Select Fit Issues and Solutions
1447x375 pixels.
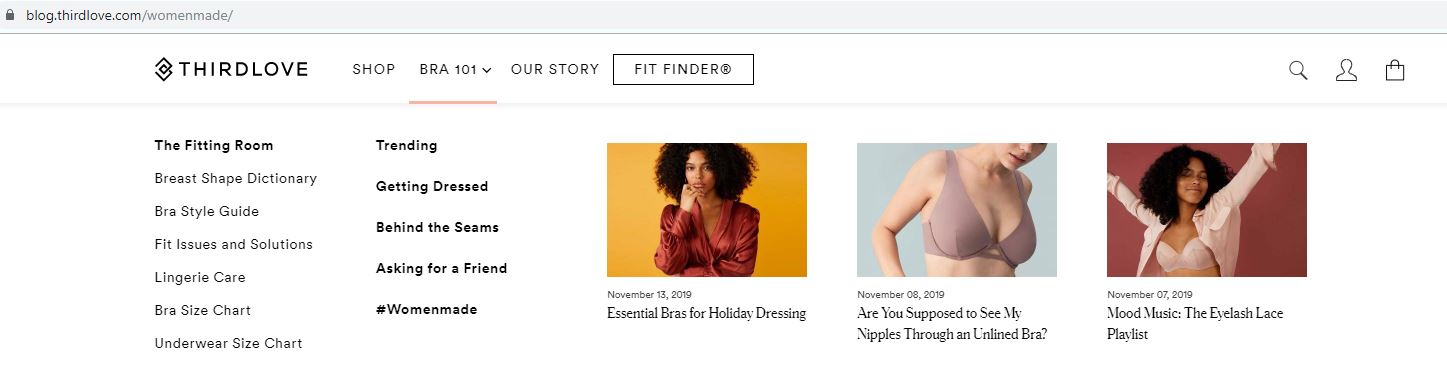tap(234, 244)
